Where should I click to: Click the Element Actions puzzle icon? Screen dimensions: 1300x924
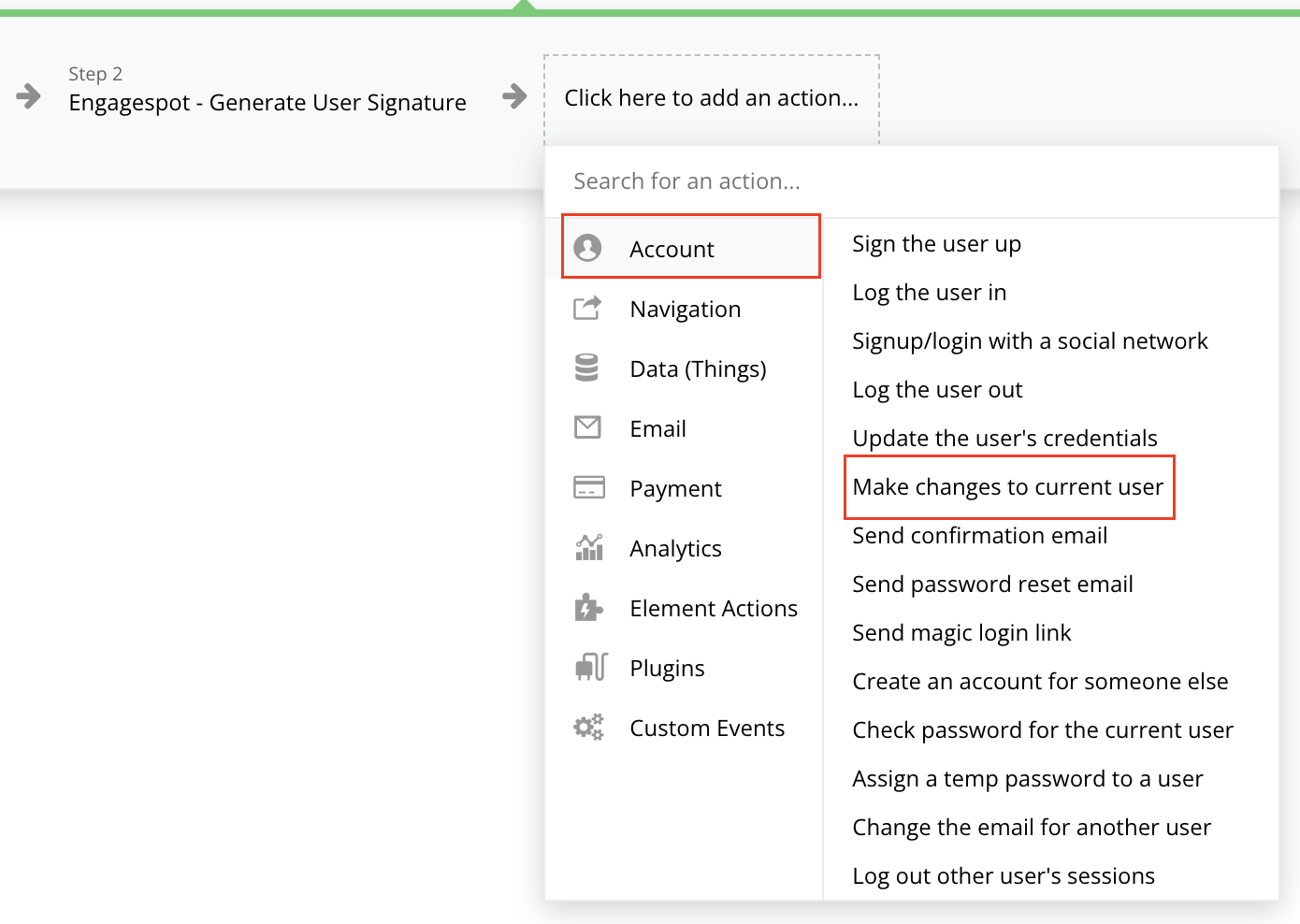tap(588, 607)
